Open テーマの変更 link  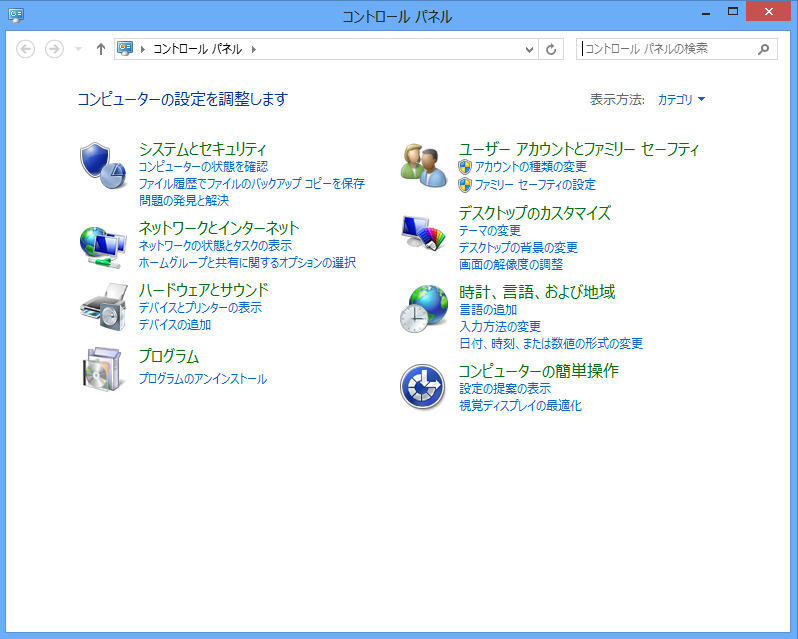[490, 230]
